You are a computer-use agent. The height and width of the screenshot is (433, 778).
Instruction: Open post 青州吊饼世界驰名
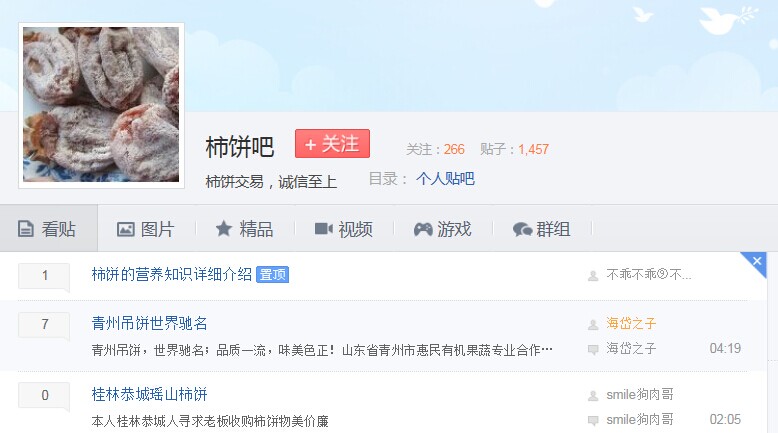tap(149, 323)
